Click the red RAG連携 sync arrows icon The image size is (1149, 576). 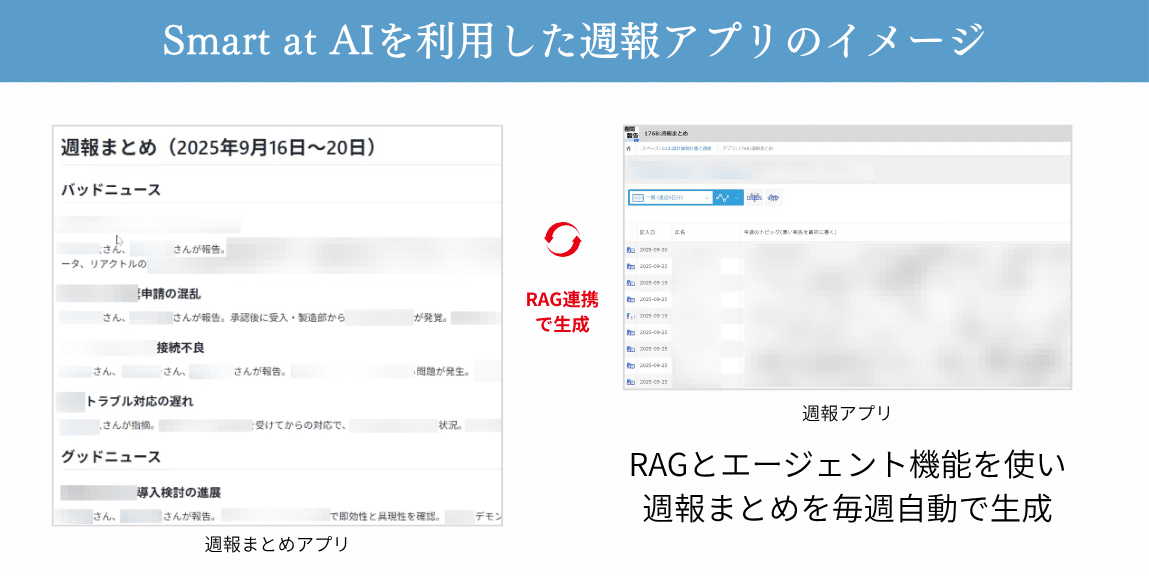[561, 240]
